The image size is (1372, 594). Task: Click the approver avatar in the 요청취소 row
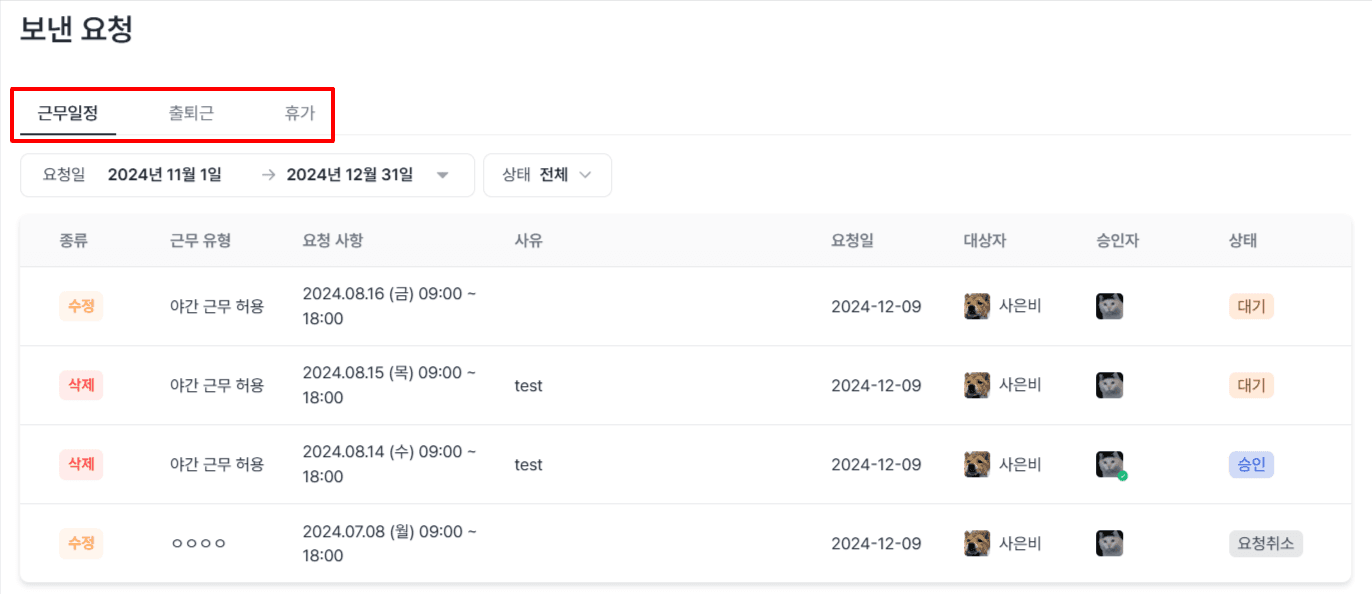[1109, 543]
